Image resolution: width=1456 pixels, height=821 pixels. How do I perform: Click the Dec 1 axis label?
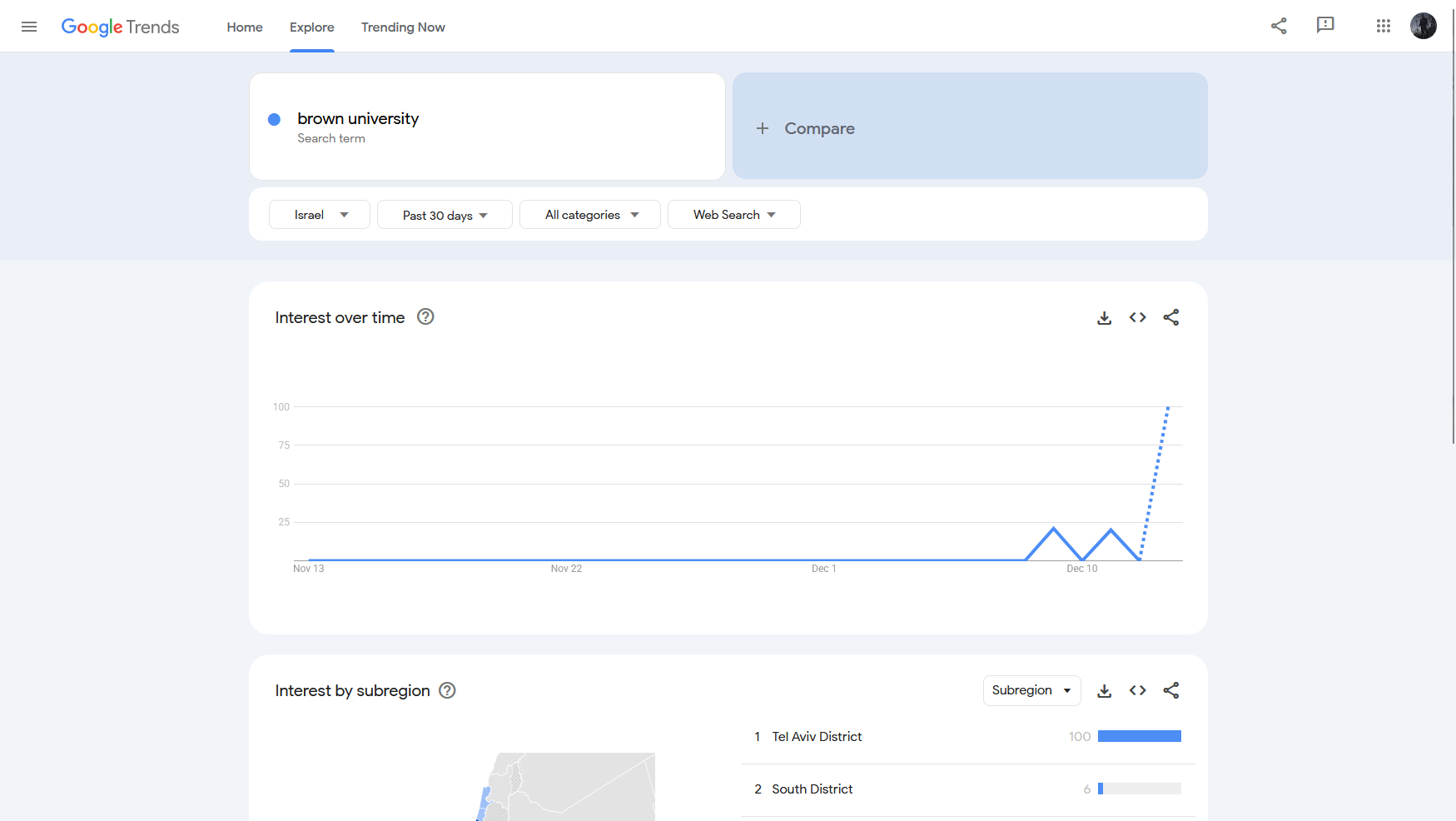tap(824, 569)
